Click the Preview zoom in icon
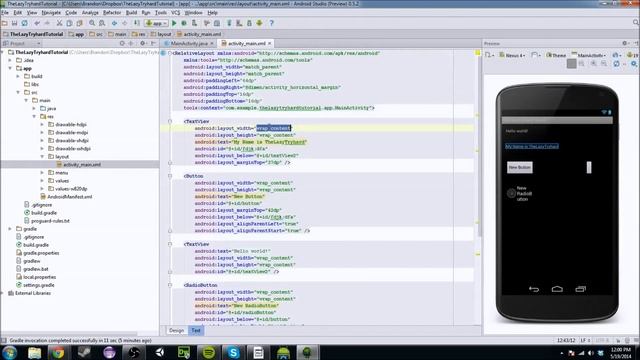 593,63
